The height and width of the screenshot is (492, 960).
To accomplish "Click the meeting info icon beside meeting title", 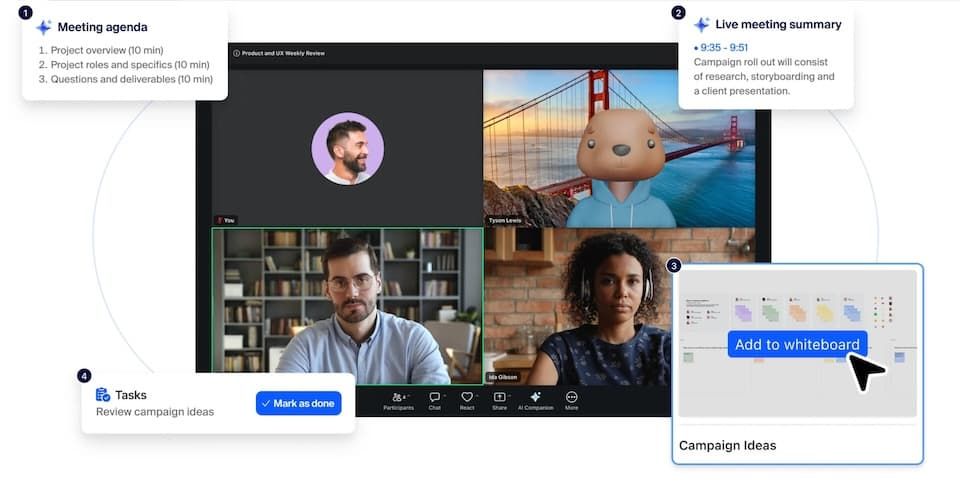I will tap(236, 53).
